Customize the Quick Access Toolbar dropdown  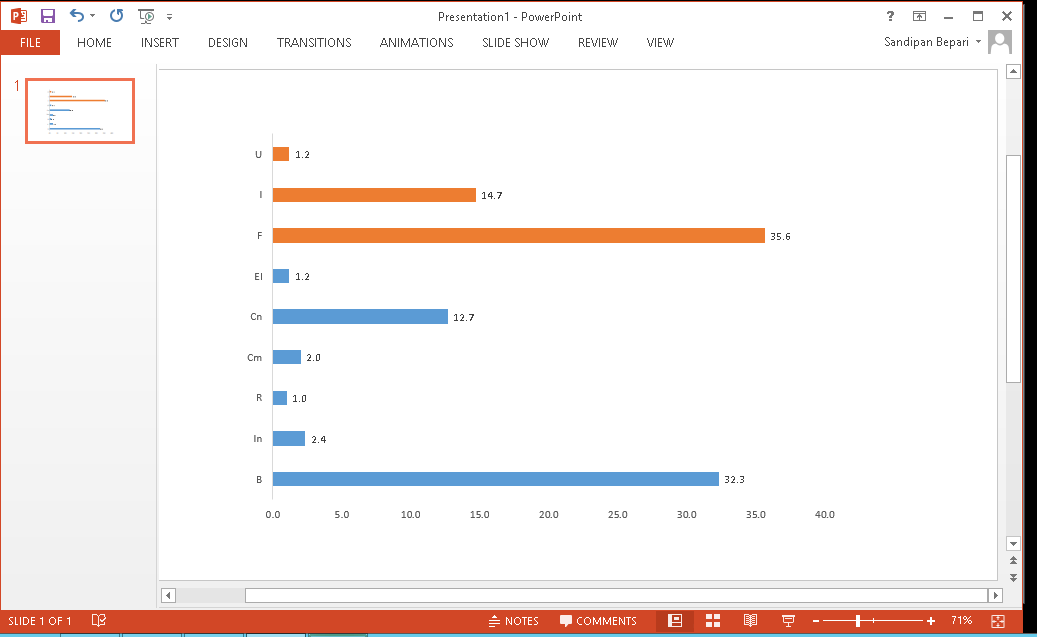[x=169, y=16]
